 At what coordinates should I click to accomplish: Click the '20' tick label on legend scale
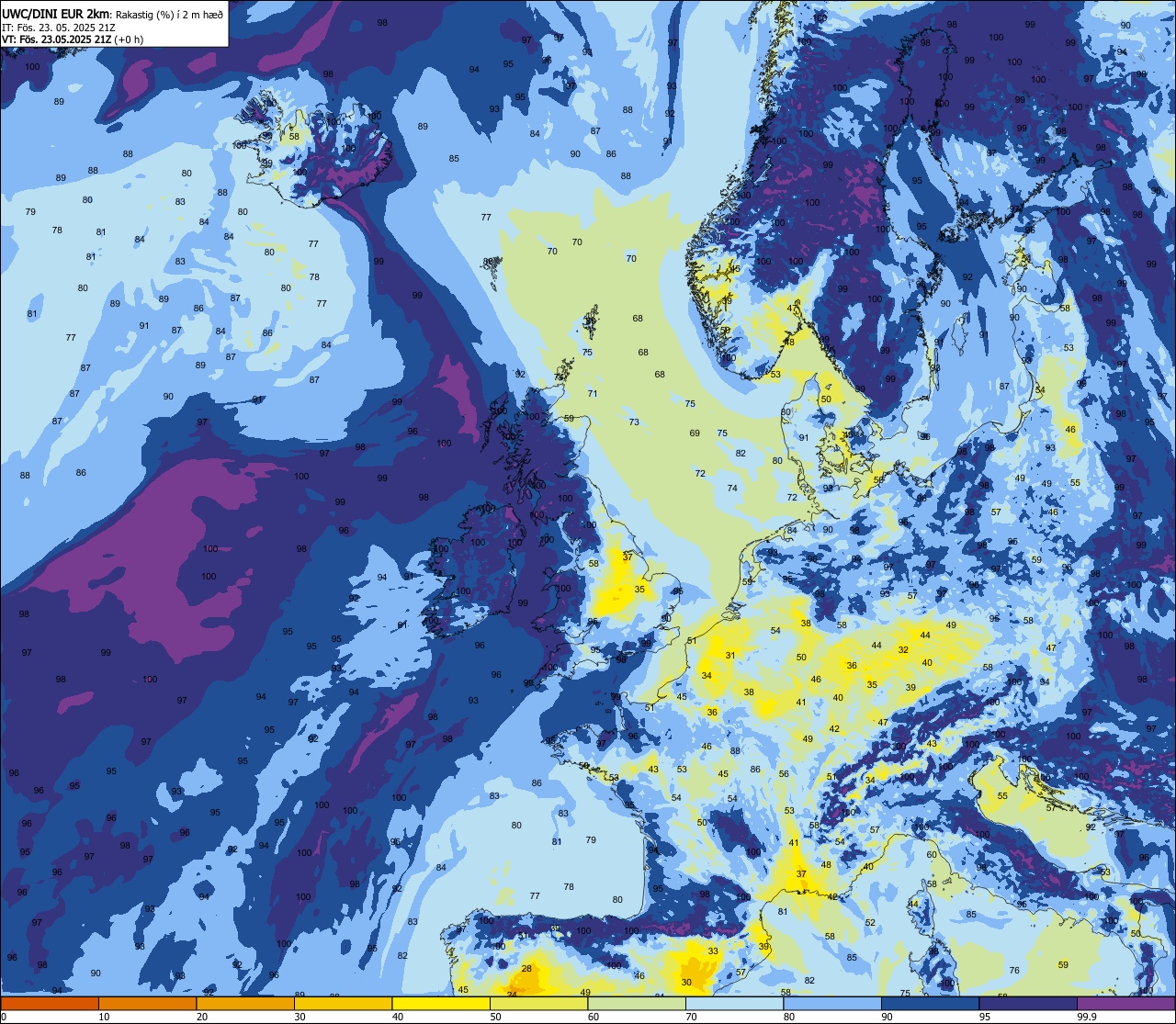point(202,1017)
